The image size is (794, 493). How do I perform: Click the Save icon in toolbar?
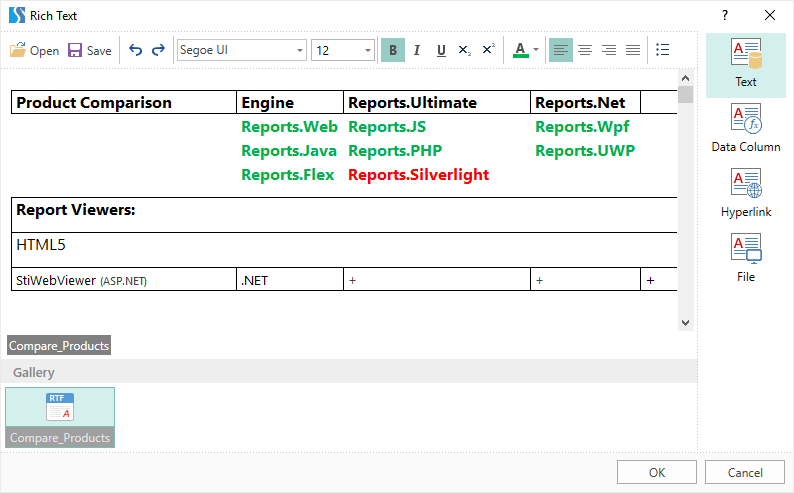point(75,50)
